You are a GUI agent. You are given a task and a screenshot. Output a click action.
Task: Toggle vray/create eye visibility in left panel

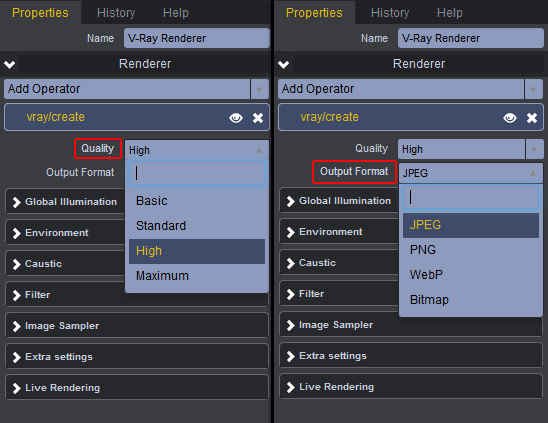[236, 118]
